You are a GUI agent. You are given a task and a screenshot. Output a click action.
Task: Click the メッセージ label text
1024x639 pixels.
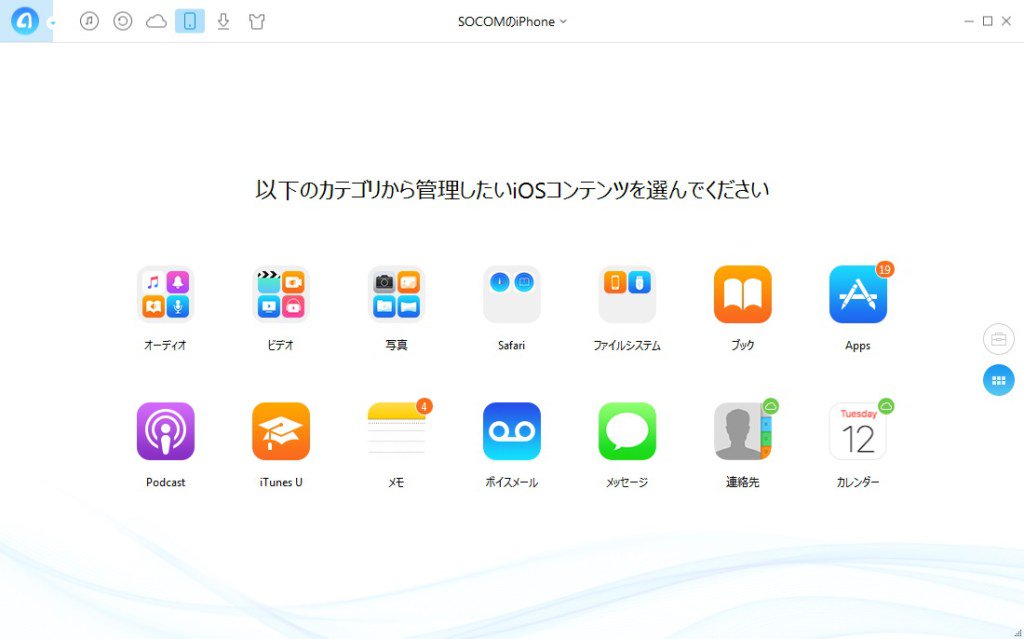point(627,482)
